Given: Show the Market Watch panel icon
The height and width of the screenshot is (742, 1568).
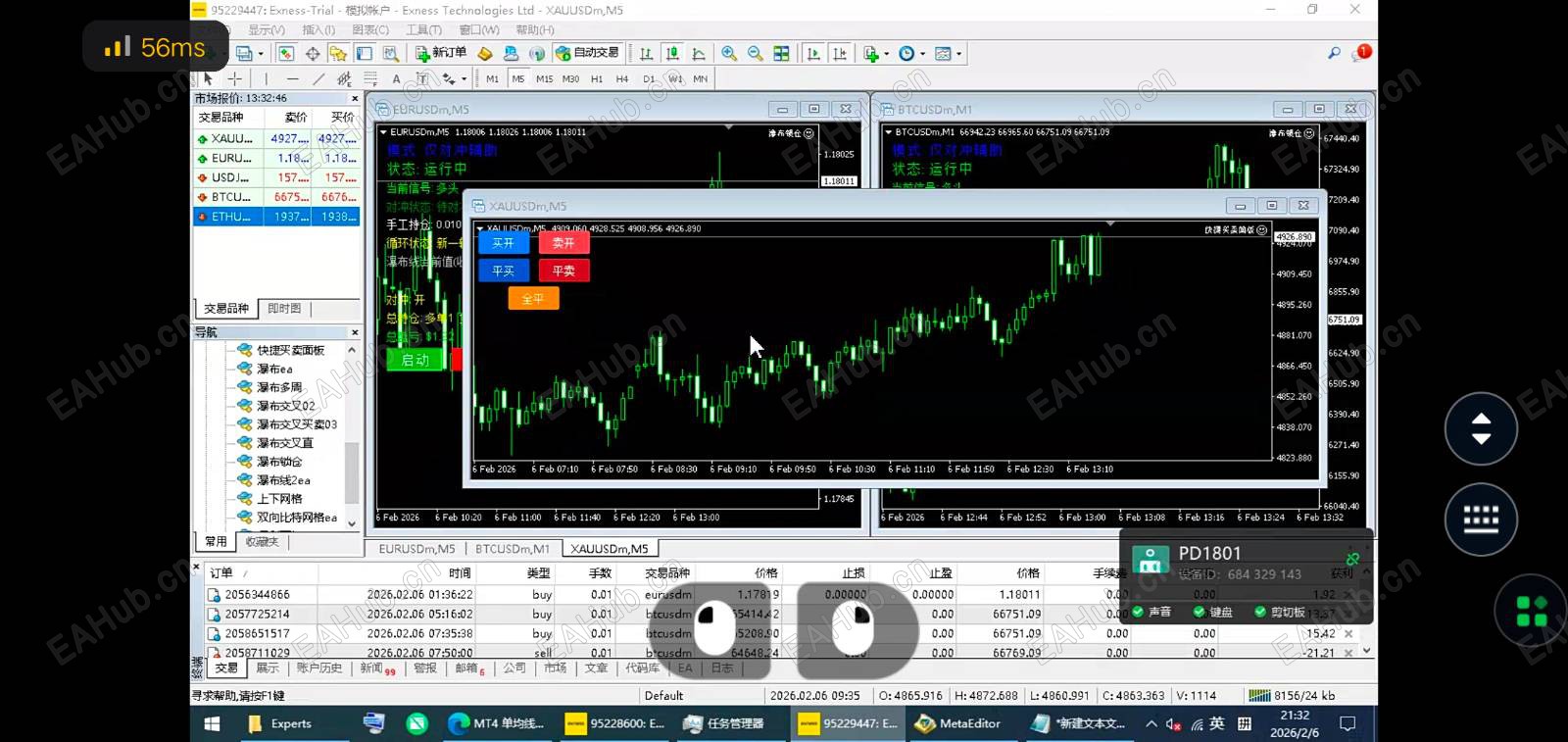Looking at the screenshot, I should 286,53.
